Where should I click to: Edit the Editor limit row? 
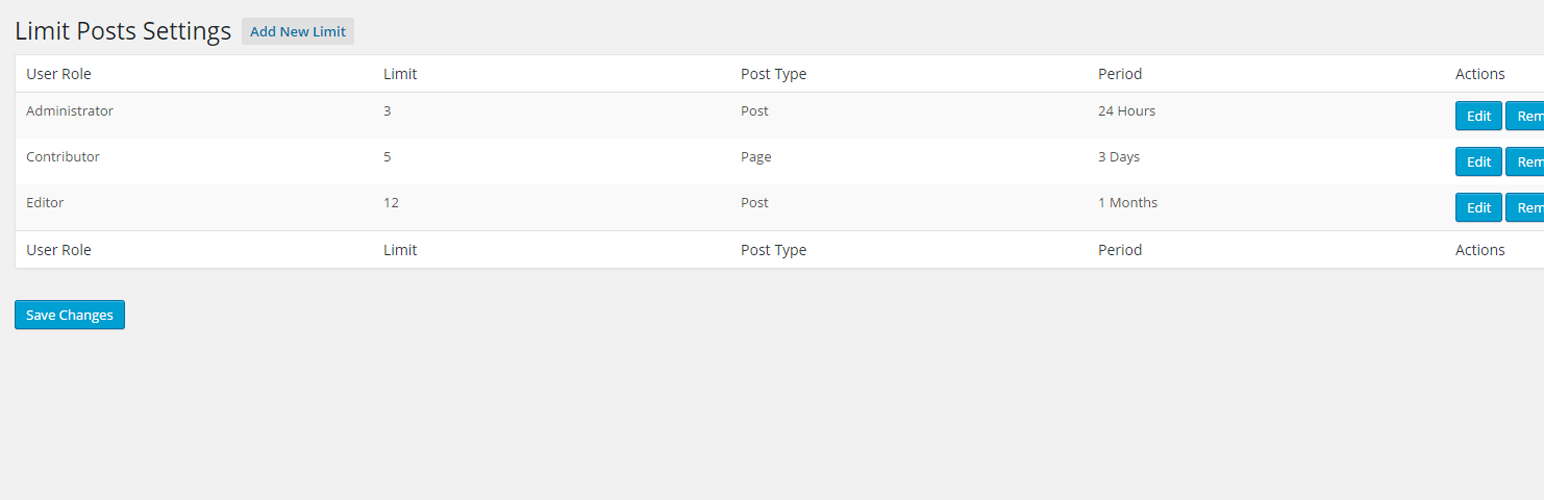click(x=1478, y=207)
